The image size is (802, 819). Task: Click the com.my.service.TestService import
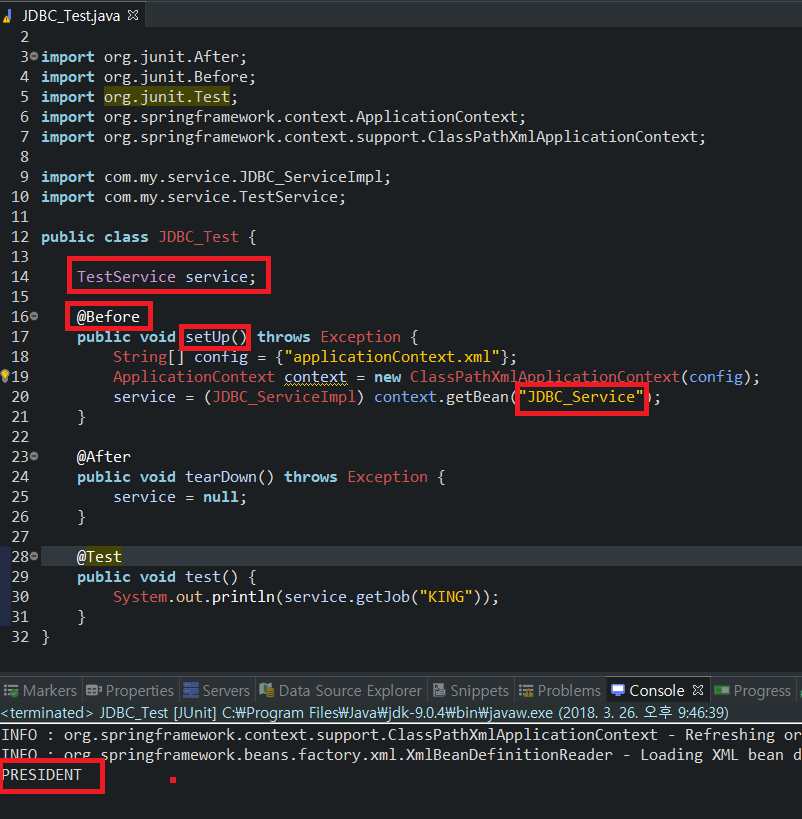pos(225,197)
